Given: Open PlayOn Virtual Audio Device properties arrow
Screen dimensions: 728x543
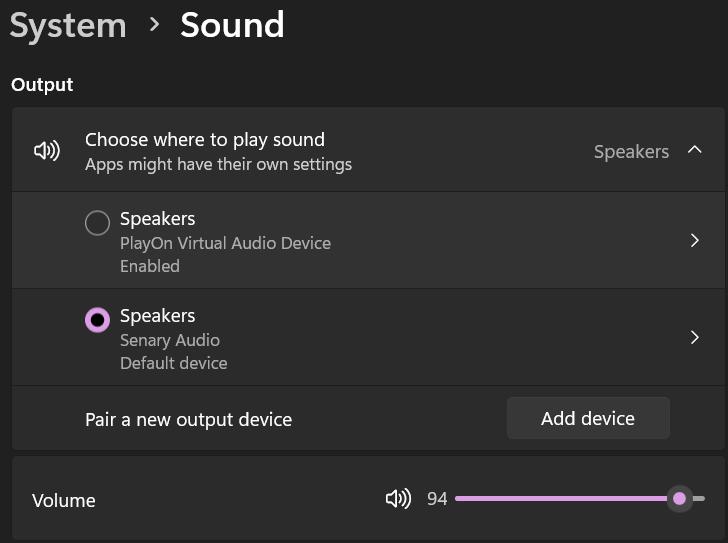Looking at the screenshot, I should [x=695, y=240].
